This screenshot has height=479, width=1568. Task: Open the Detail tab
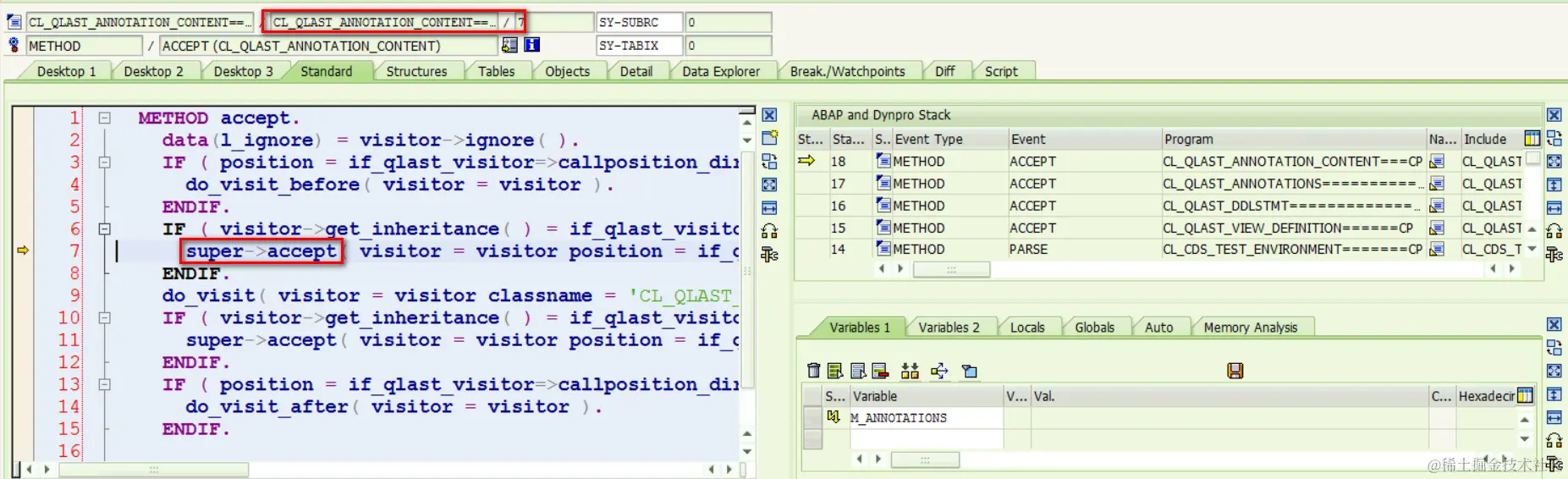(635, 71)
